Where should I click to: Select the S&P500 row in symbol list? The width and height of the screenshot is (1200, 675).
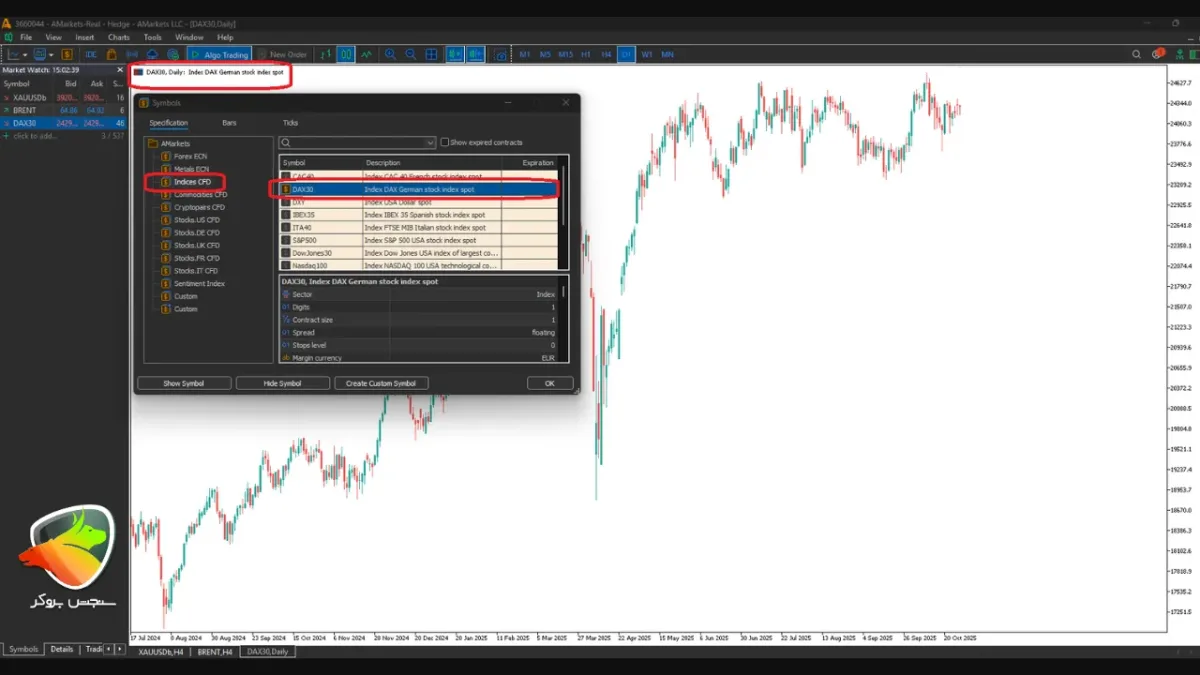click(418, 240)
